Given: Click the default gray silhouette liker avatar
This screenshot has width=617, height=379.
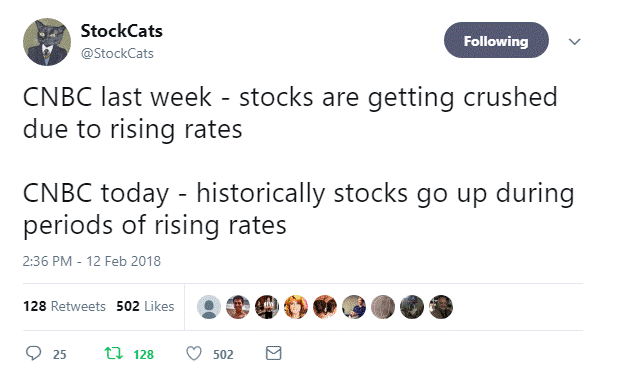Looking at the screenshot, I should 209,307.
